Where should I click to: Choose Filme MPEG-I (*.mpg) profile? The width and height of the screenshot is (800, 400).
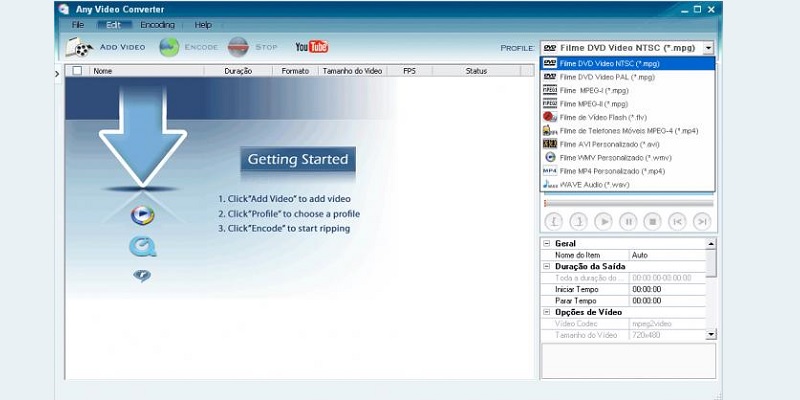(628, 90)
